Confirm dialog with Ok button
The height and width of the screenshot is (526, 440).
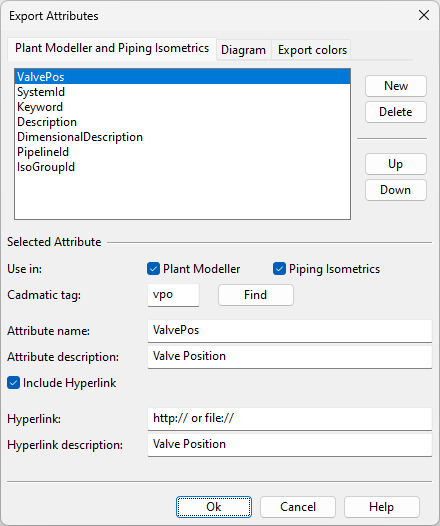(x=214, y=507)
